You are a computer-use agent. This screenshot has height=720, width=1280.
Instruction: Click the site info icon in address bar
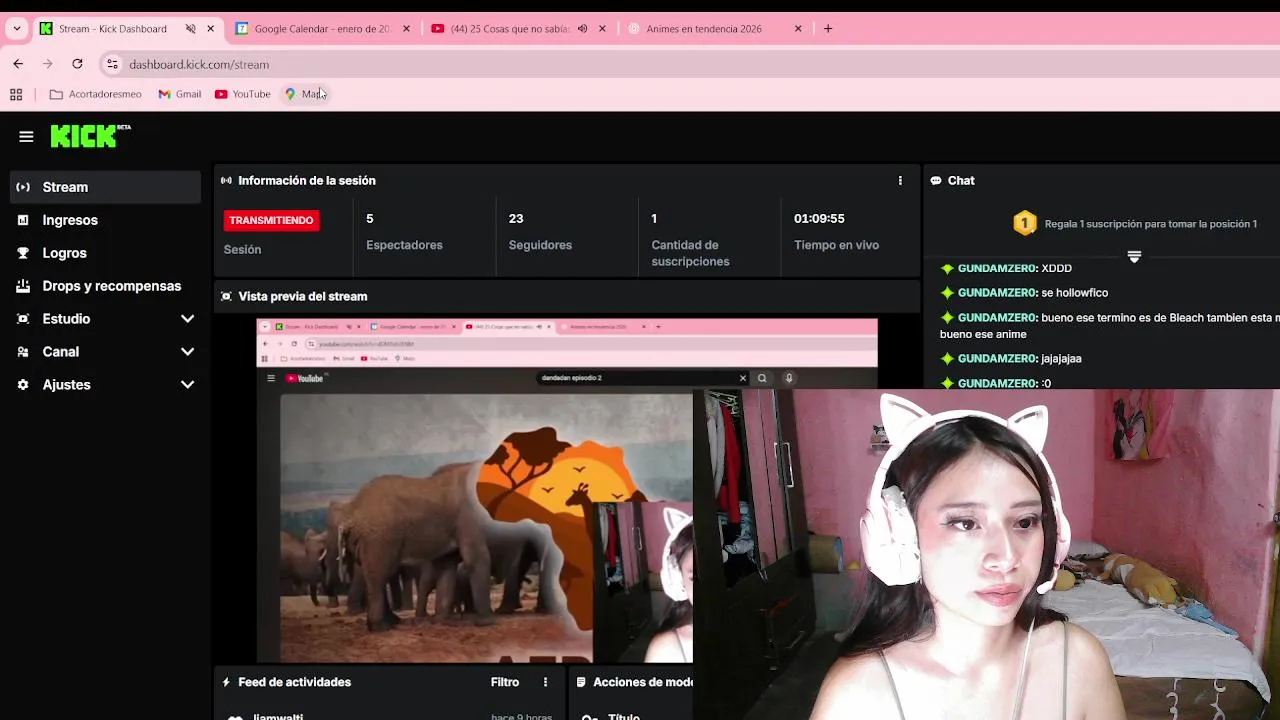point(112,64)
